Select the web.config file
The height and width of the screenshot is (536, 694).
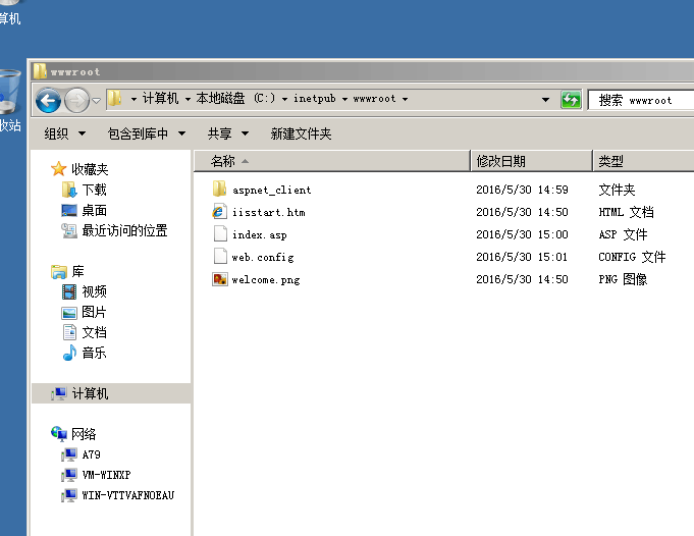(x=262, y=257)
